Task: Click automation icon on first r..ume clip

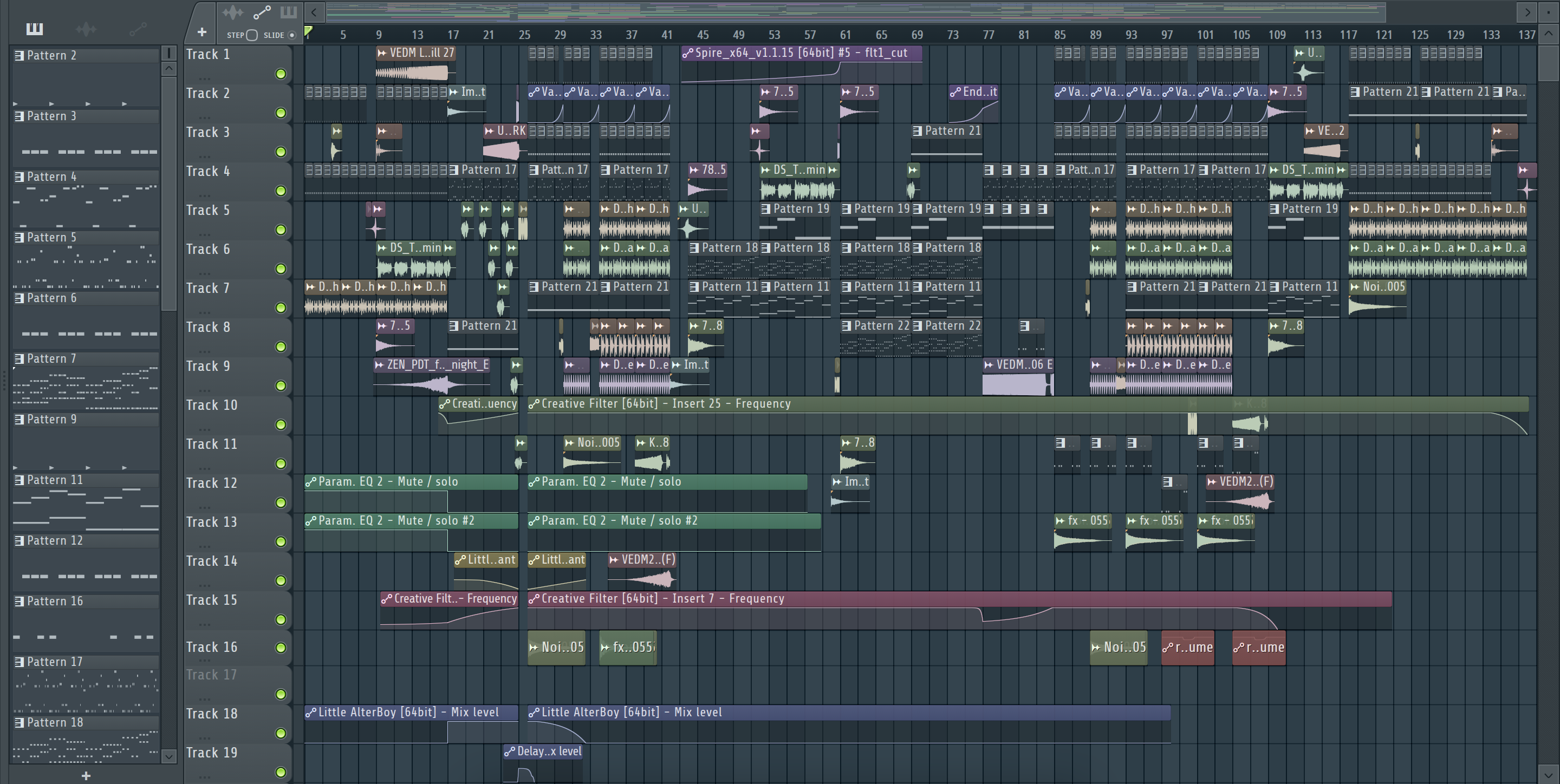Action: coord(1168,648)
